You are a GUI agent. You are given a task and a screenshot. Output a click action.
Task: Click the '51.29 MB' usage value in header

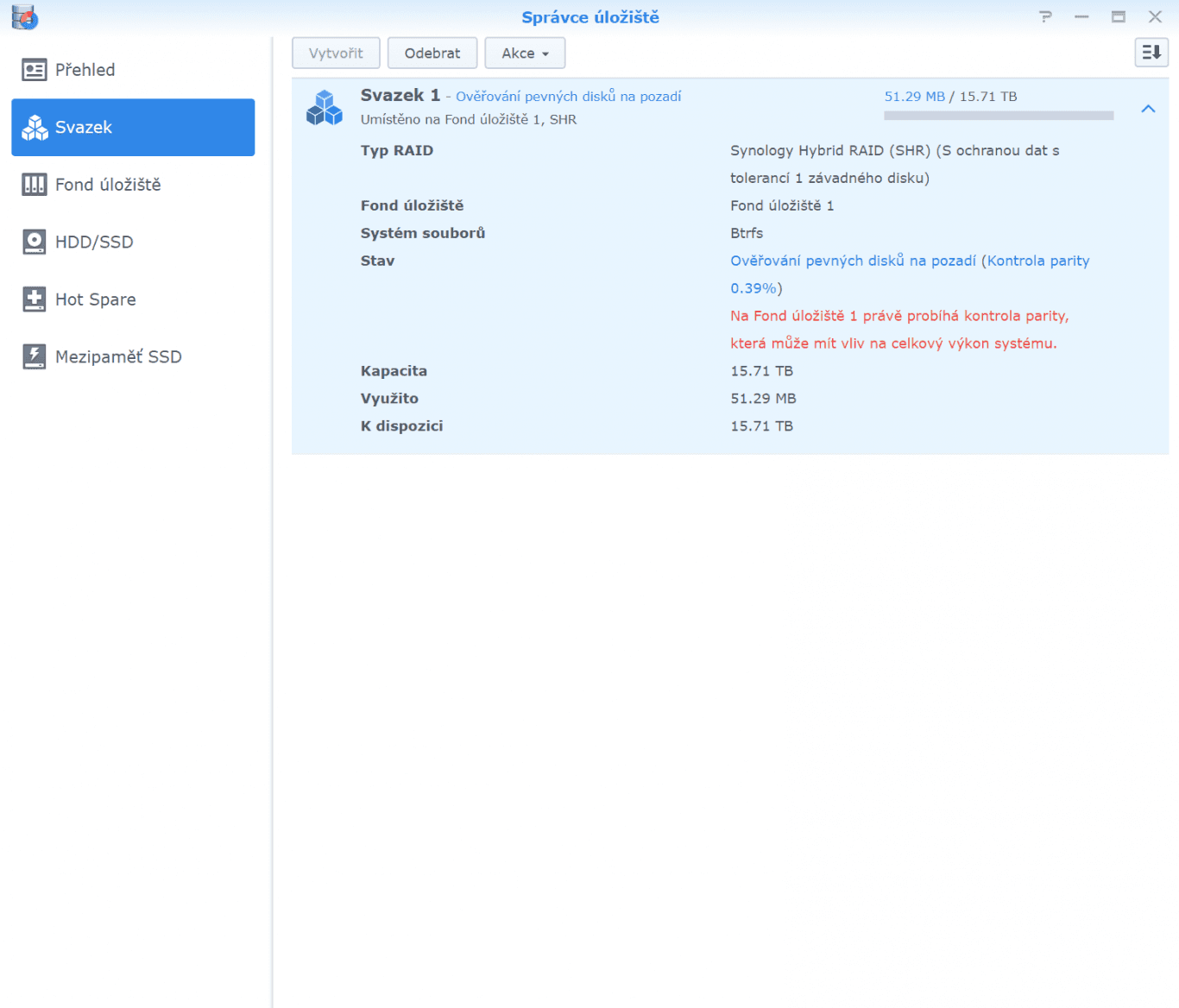[915, 97]
